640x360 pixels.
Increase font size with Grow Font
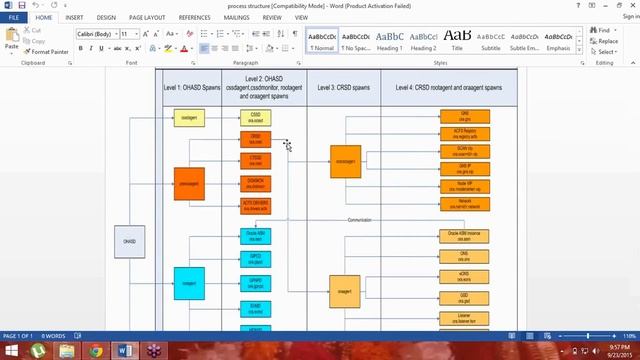pyautogui.click(x=146, y=34)
